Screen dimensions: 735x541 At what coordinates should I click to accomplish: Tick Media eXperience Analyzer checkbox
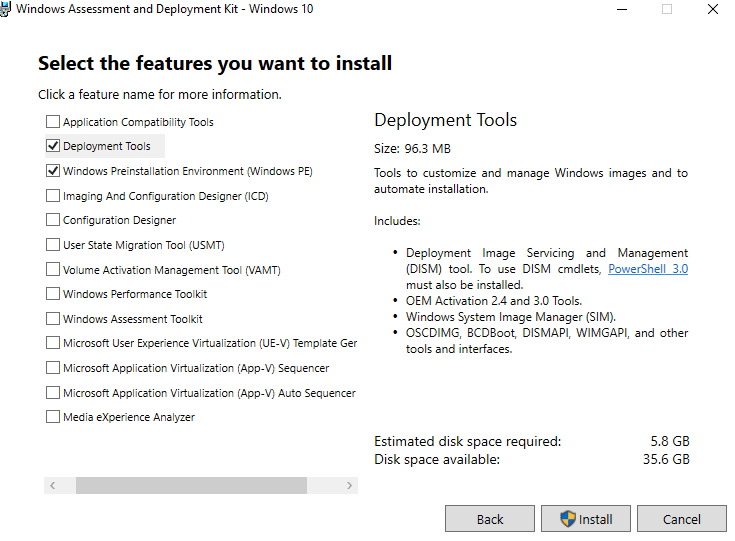[x=53, y=417]
